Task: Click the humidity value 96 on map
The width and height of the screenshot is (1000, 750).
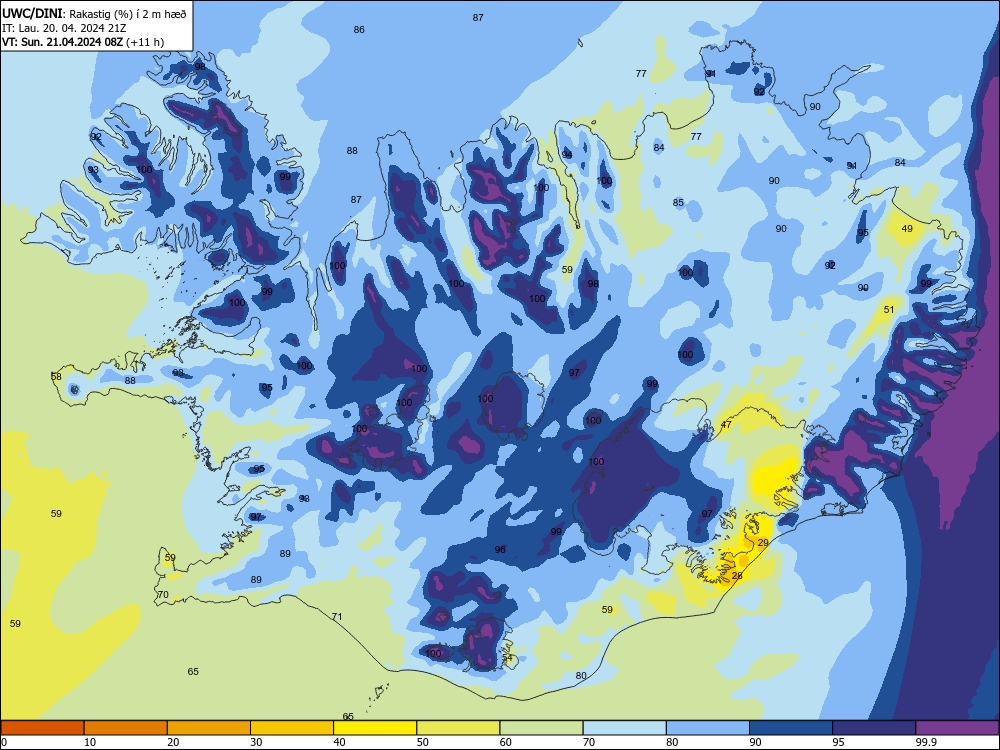Action: 500,549
